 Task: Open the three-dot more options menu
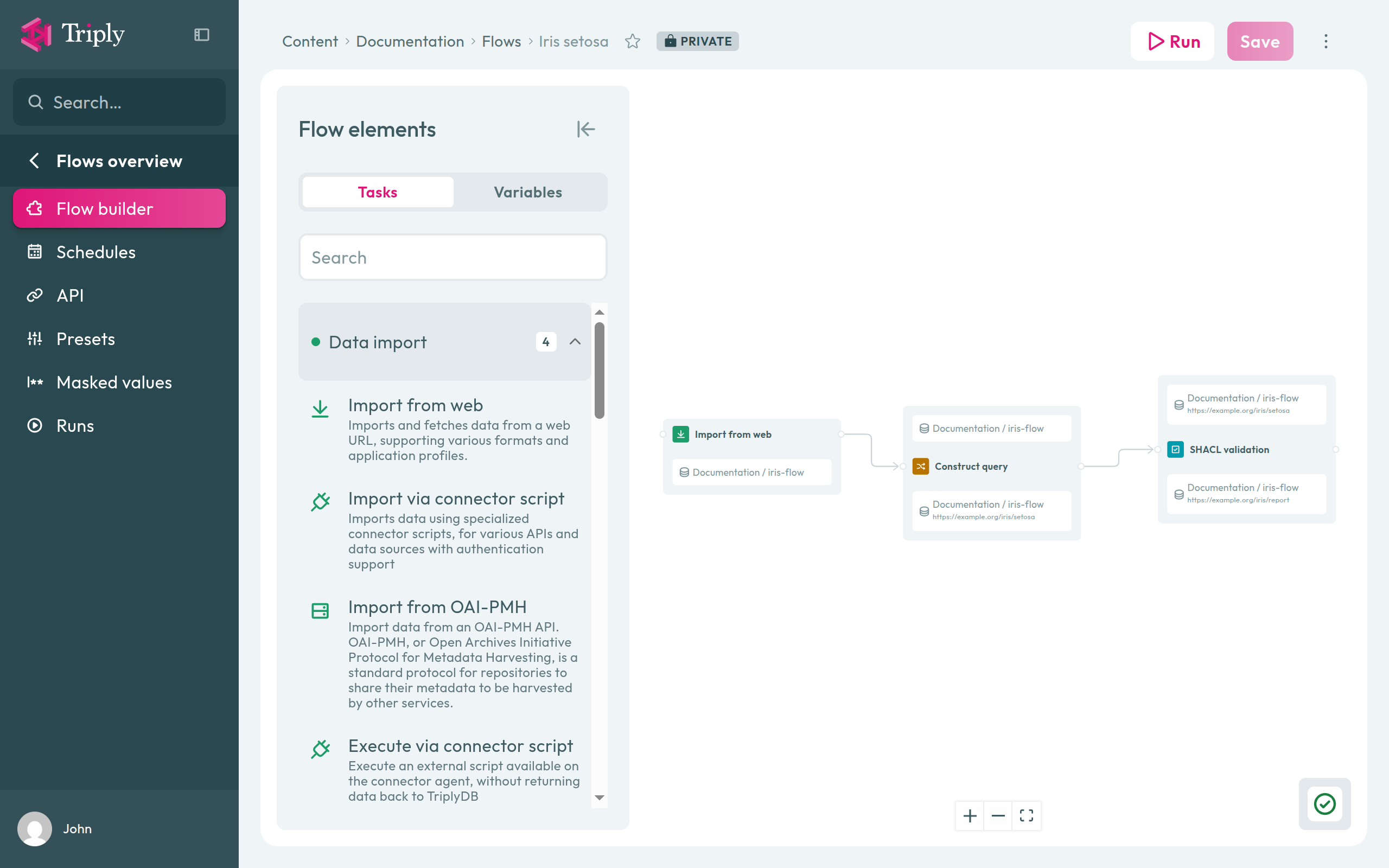click(1326, 41)
